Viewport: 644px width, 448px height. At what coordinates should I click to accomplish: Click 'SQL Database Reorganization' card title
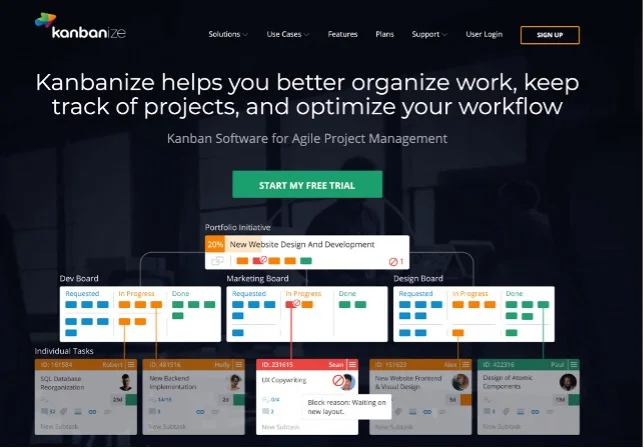(x=62, y=383)
